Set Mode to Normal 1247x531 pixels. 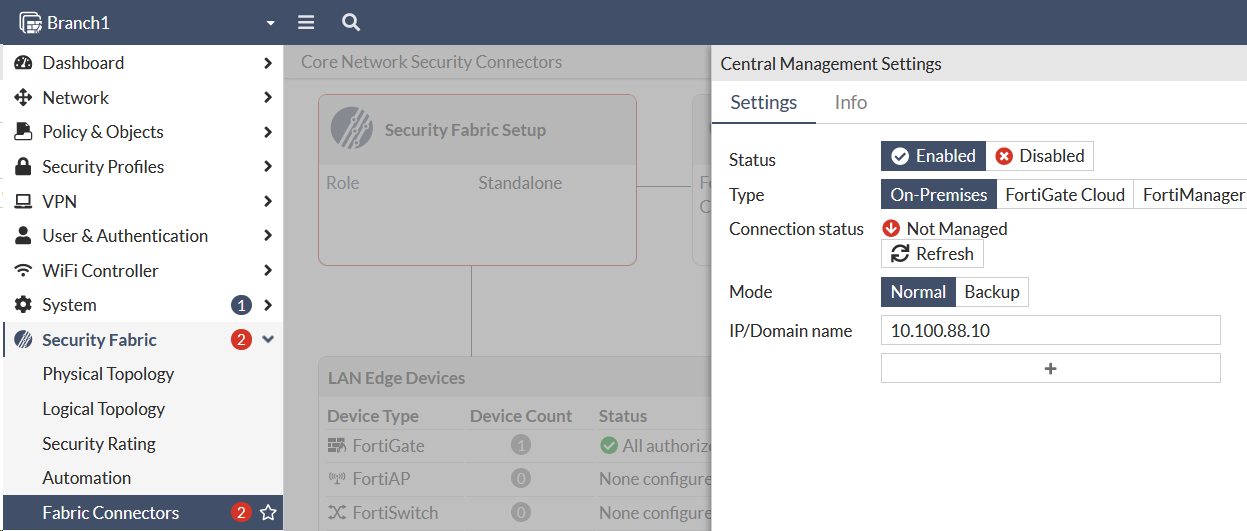click(918, 292)
